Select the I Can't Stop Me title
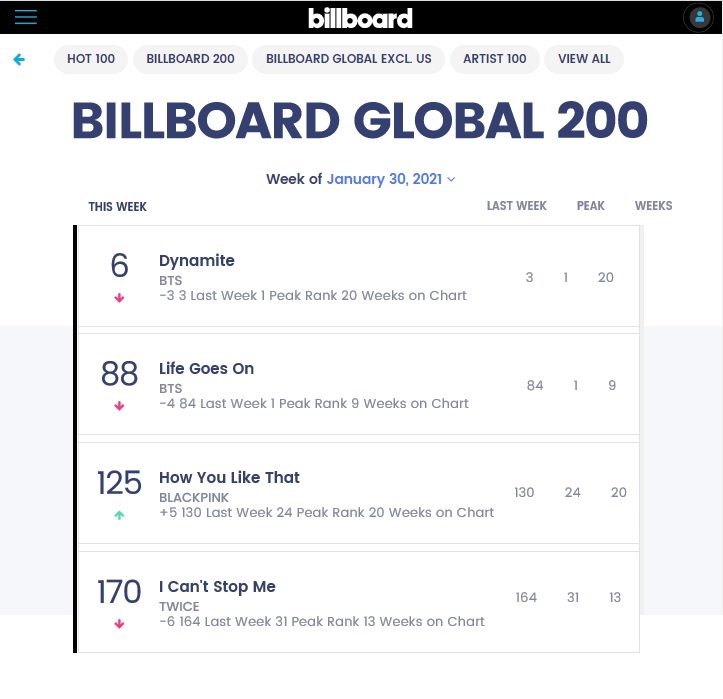The width and height of the screenshot is (723, 699). (x=217, y=587)
